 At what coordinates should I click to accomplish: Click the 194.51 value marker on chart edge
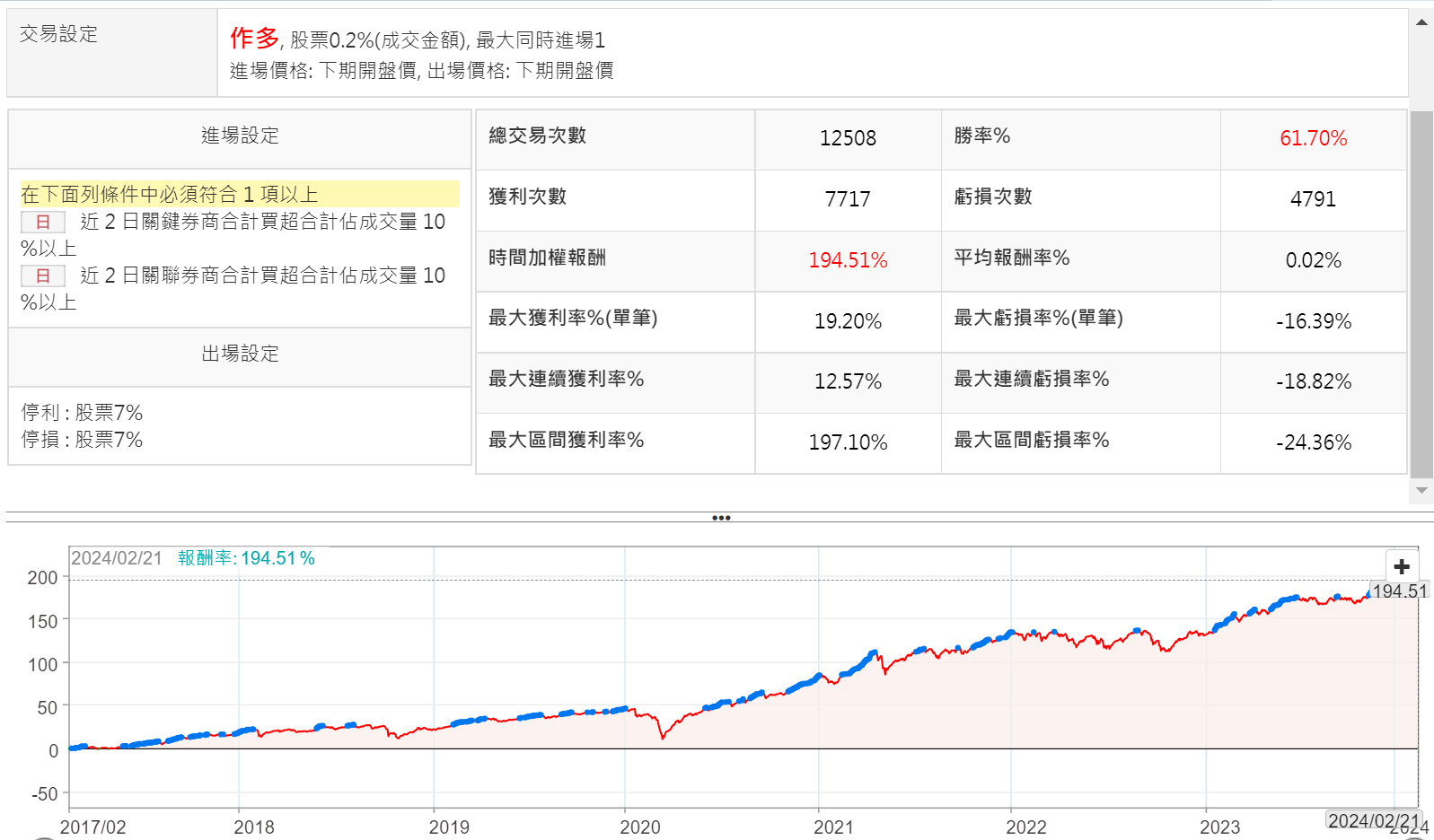1399,591
